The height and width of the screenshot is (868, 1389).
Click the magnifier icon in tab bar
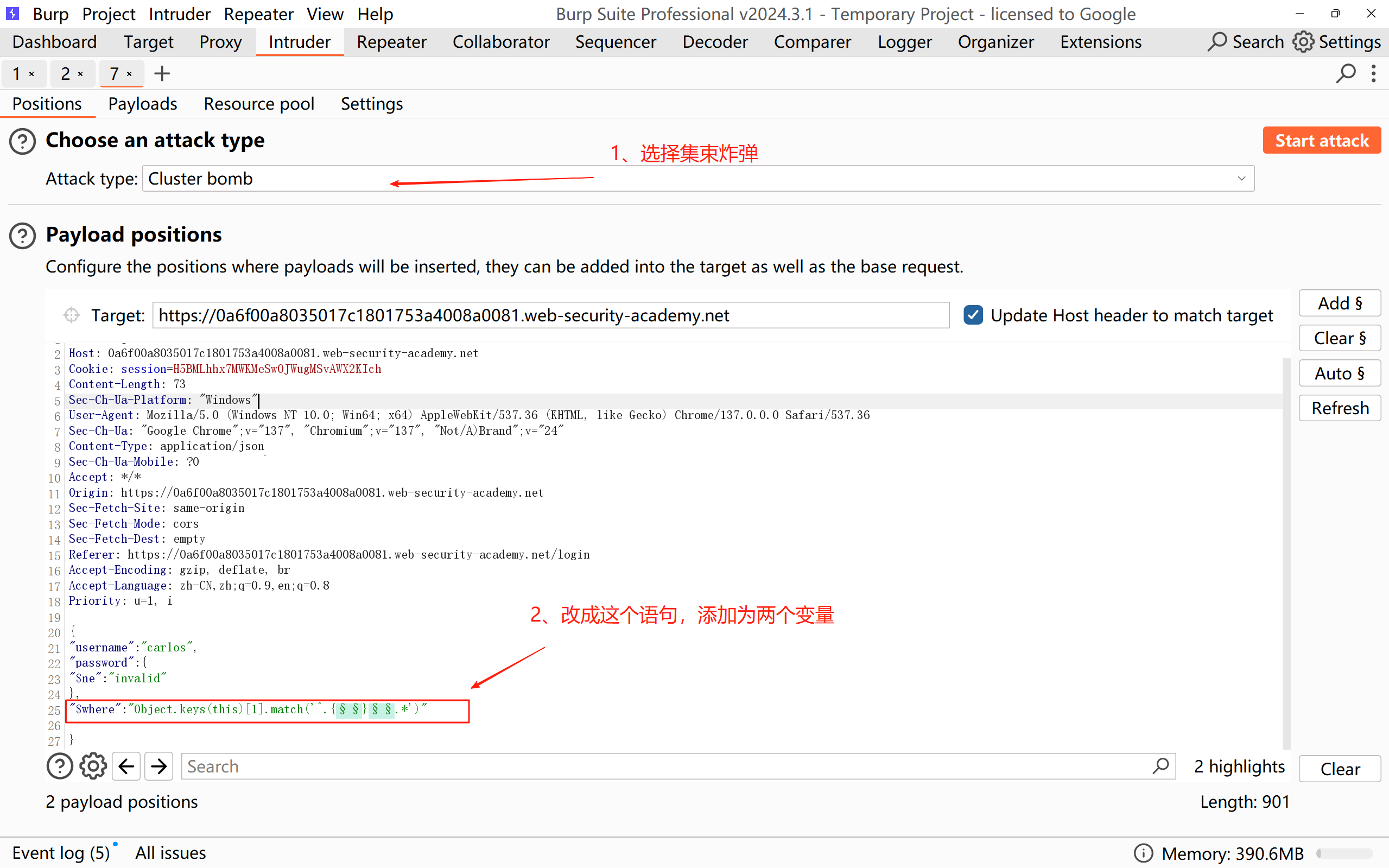(1345, 74)
